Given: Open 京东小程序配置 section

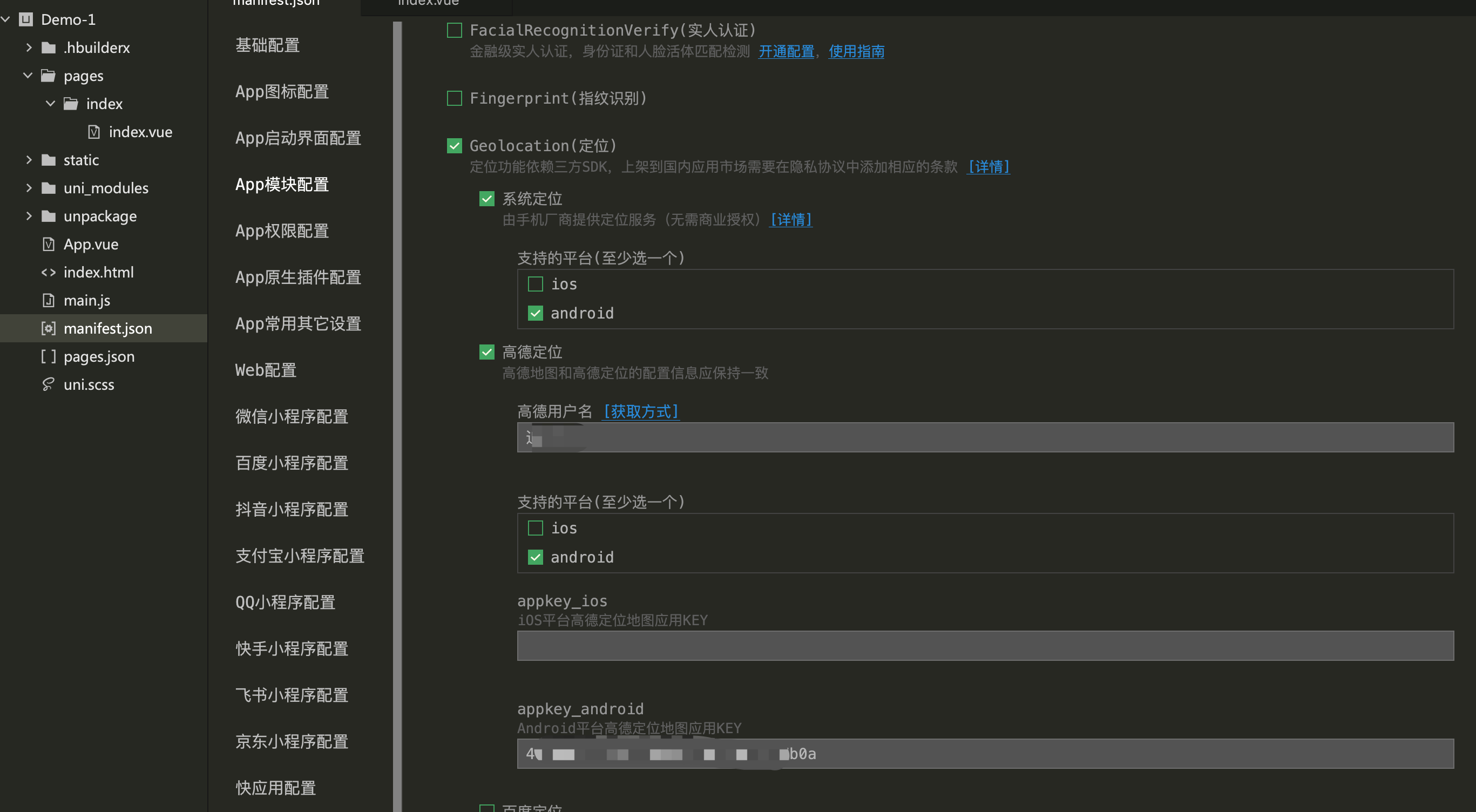Looking at the screenshot, I should point(292,741).
